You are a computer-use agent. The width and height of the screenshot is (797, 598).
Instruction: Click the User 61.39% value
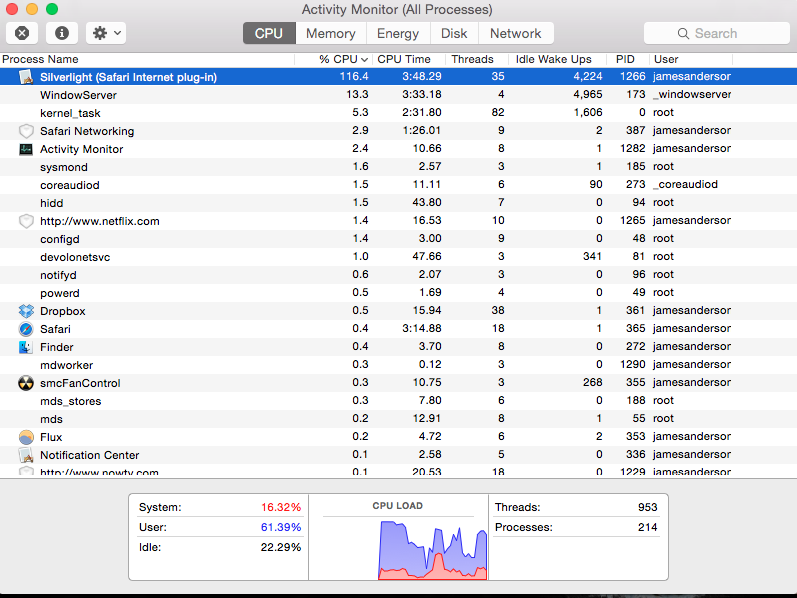[x=281, y=527]
